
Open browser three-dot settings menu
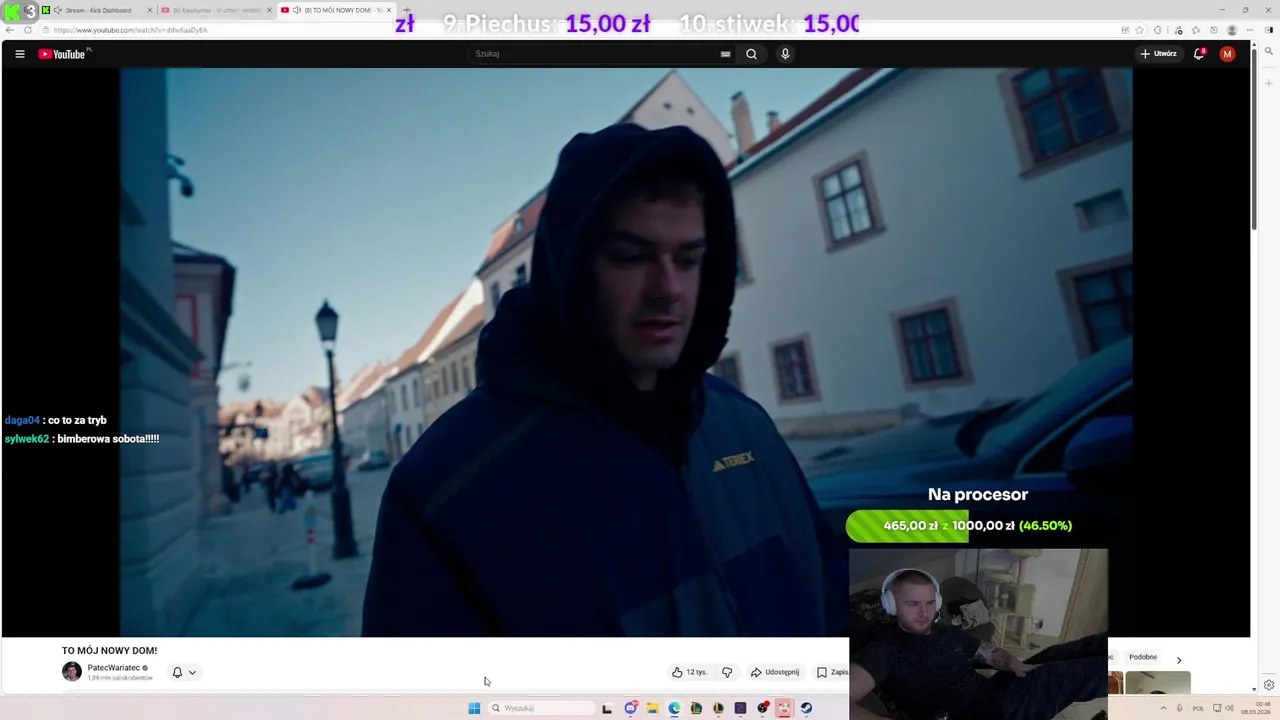click(x=1250, y=30)
